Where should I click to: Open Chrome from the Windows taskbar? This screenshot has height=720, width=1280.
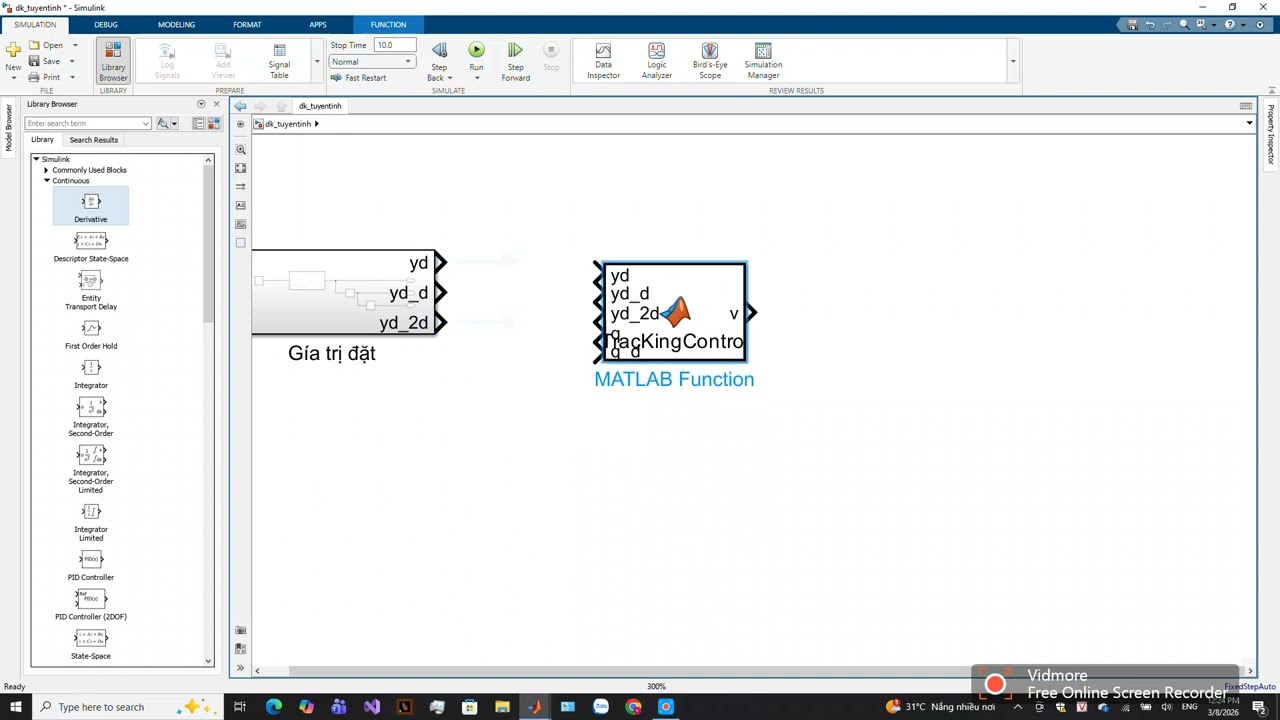633,707
